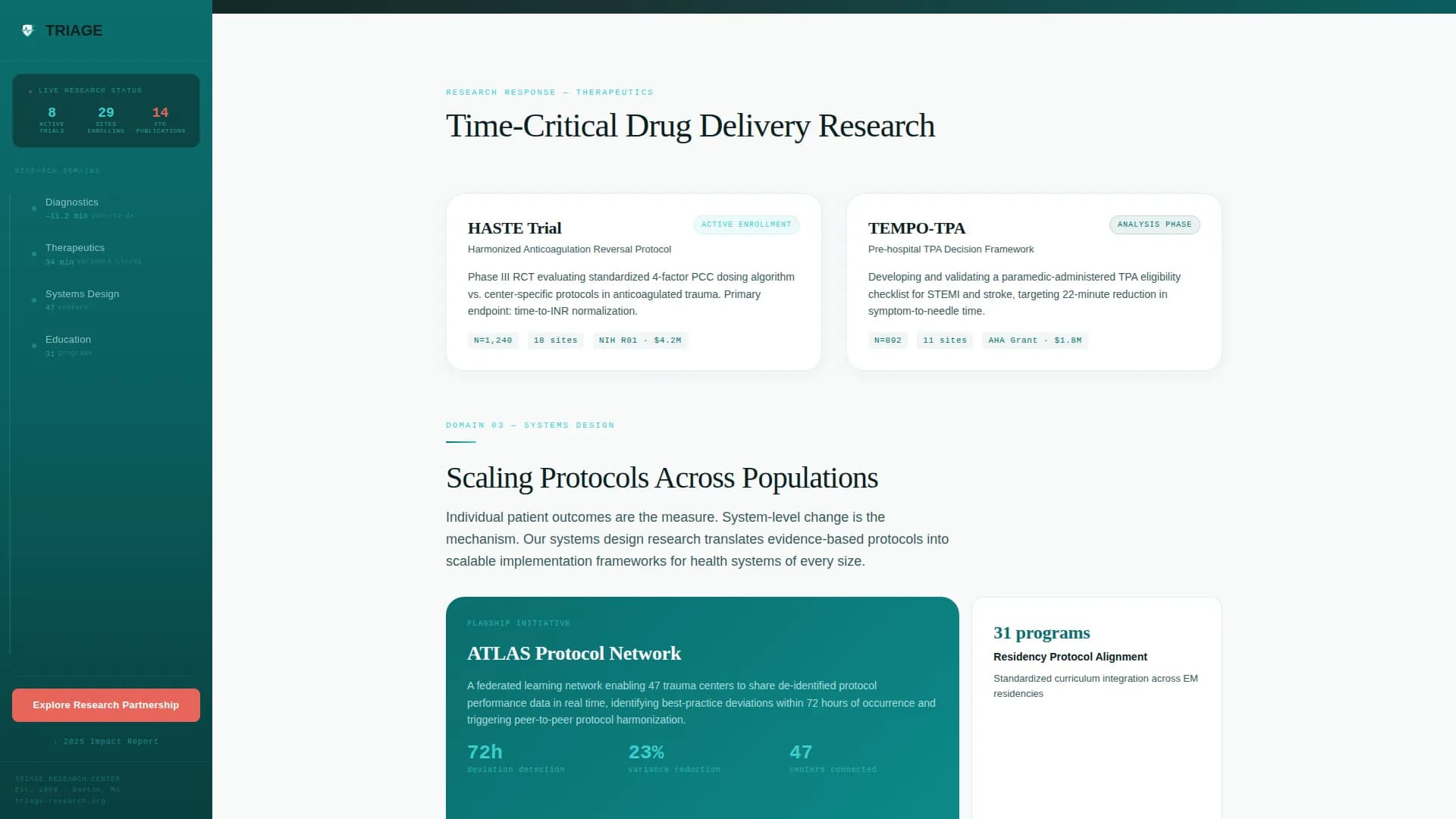Click the Flagship Initiative label
Image resolution: width=1456 pixels, height=819 pixels.
coord(519,623)
